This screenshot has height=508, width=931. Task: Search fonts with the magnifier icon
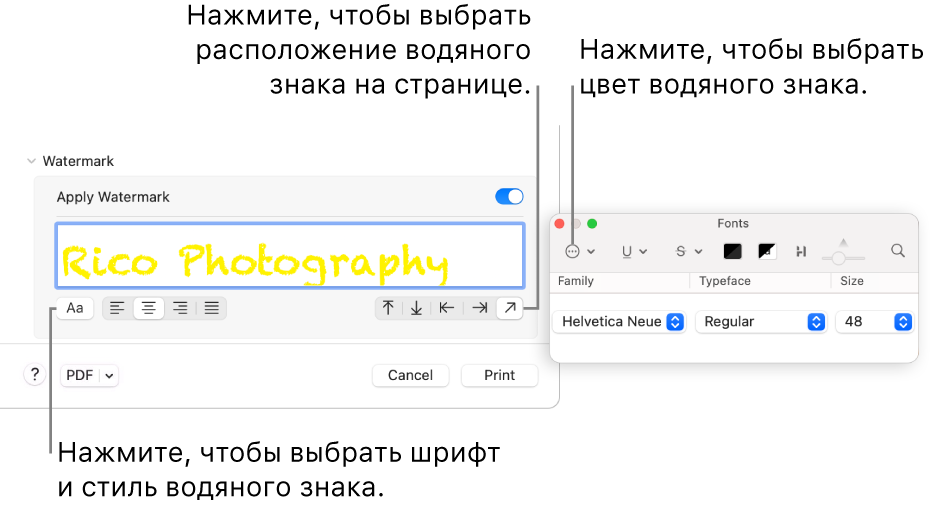coord(898,251)
